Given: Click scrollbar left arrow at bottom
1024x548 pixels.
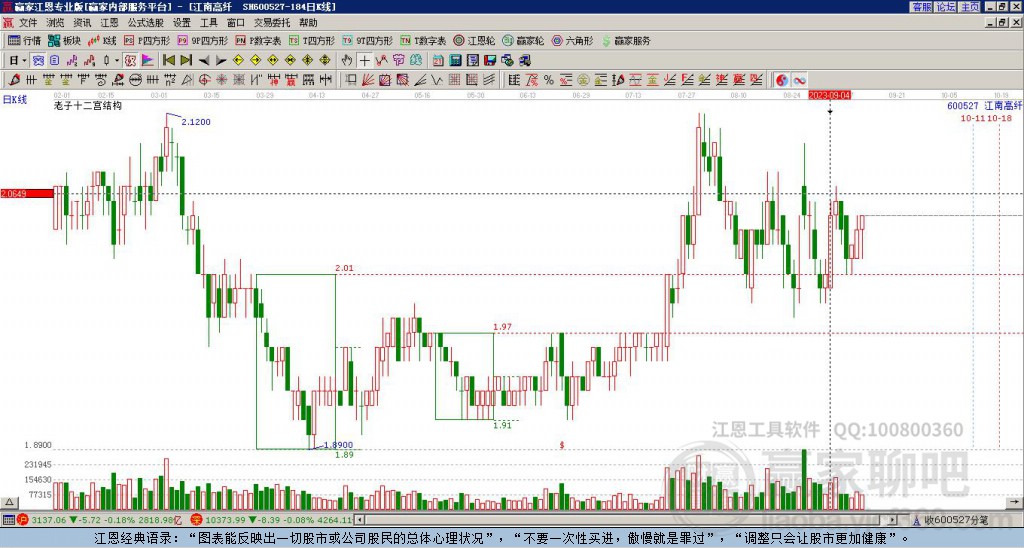Looking at the screenshot, I should coord(360,520).
